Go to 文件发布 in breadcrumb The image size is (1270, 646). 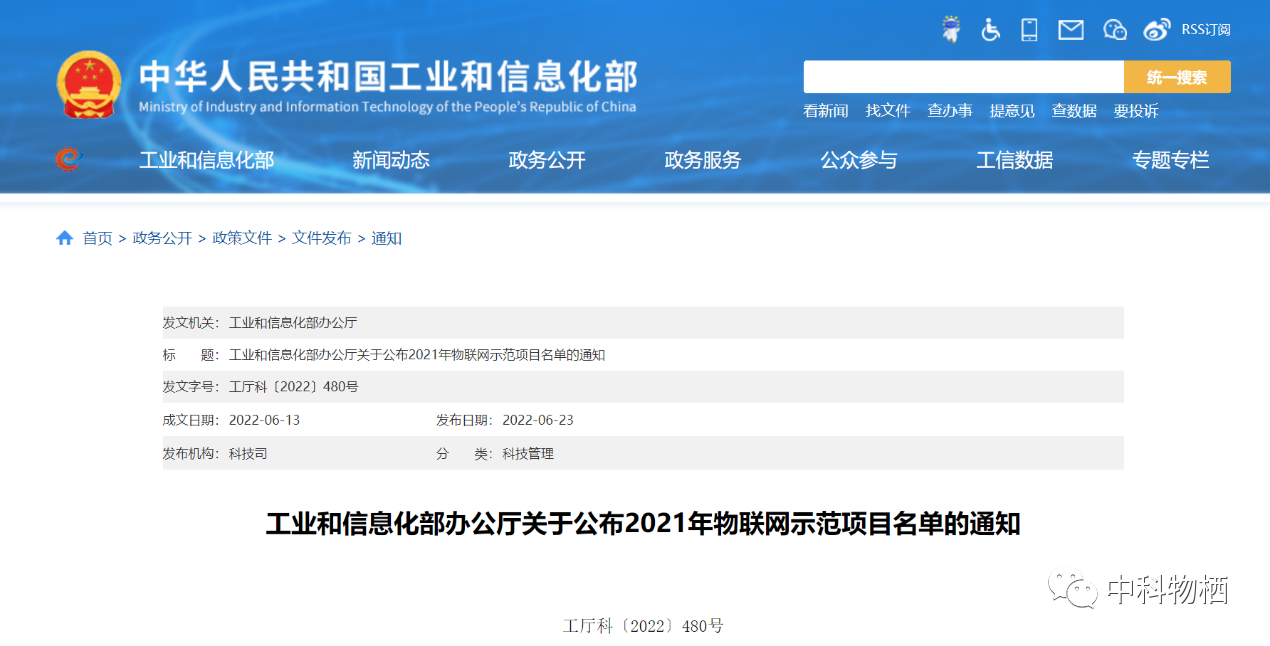322,238
